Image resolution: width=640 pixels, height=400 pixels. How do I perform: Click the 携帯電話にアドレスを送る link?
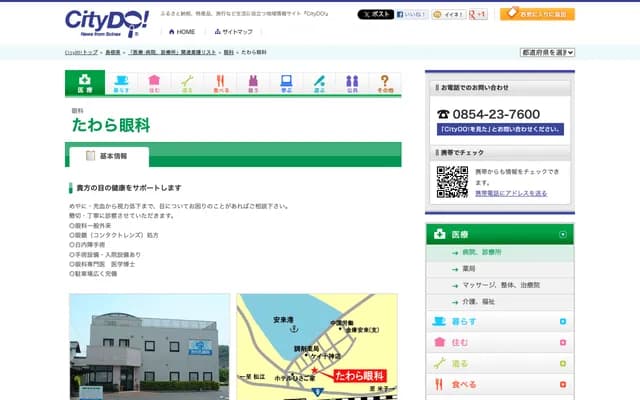tap(511, 193)
